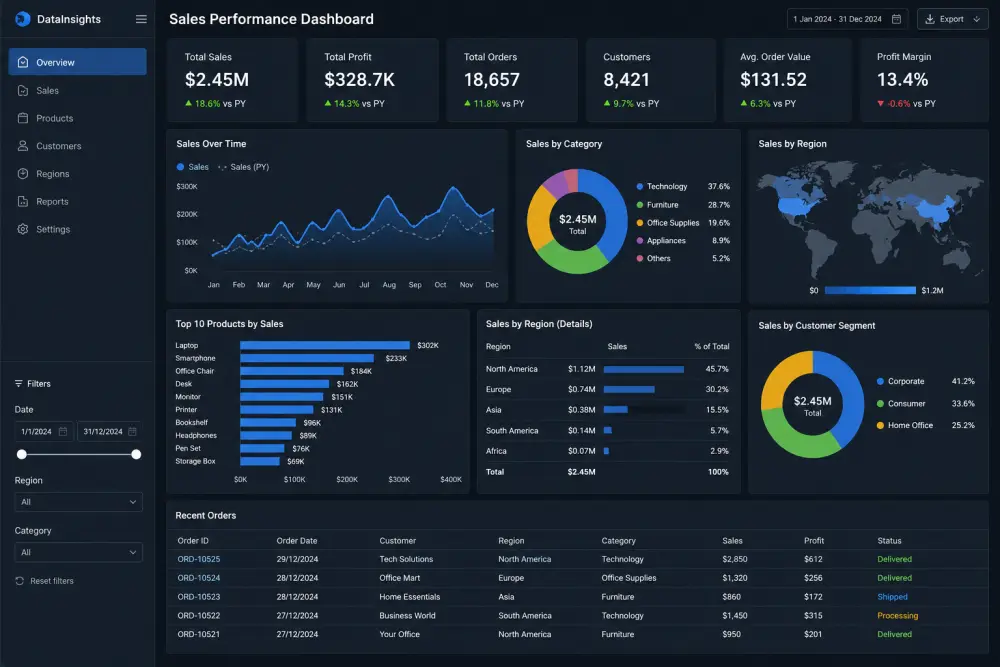Toggle Home Office segment legend entry

click(x=926, y=425)
